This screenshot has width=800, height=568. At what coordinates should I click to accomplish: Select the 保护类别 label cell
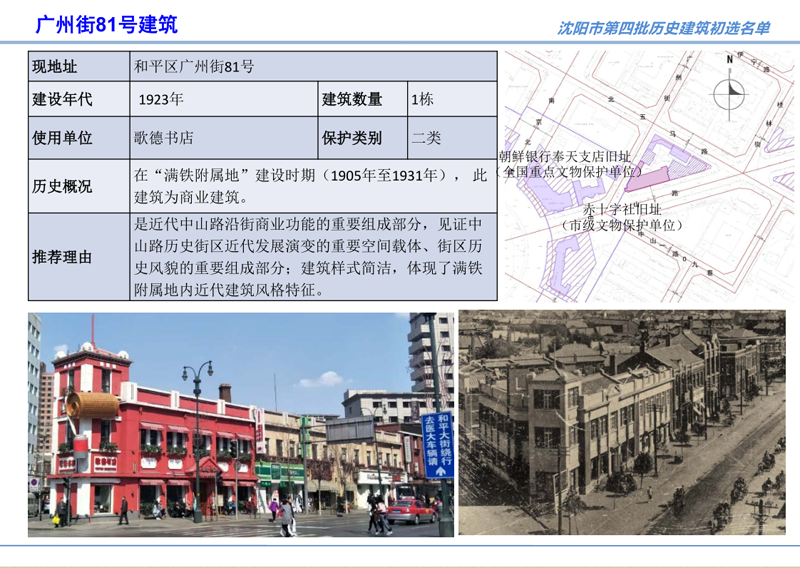[362, 137]
